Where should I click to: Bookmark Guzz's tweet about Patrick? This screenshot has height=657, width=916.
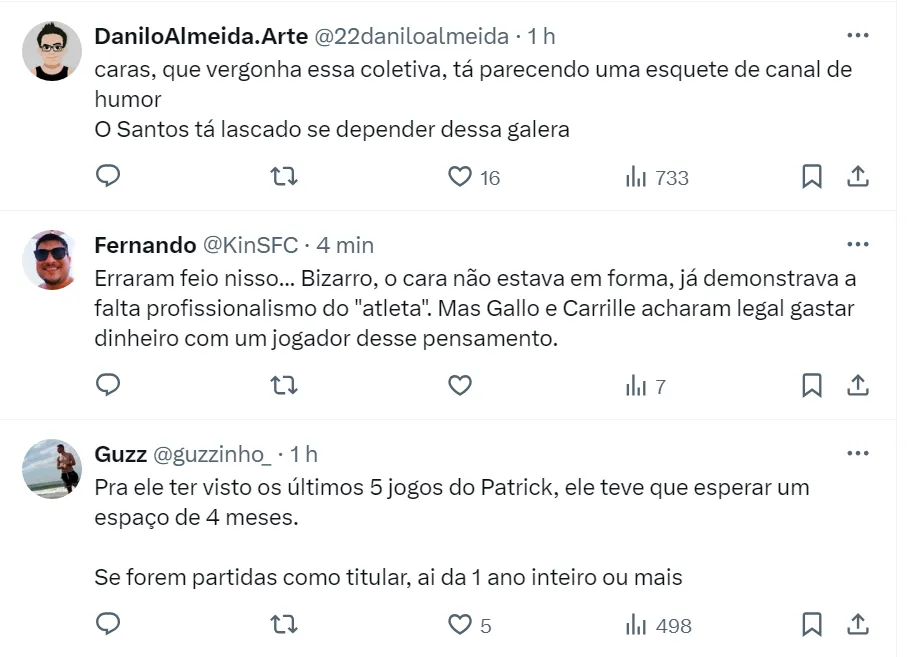[x=812, y=625]
